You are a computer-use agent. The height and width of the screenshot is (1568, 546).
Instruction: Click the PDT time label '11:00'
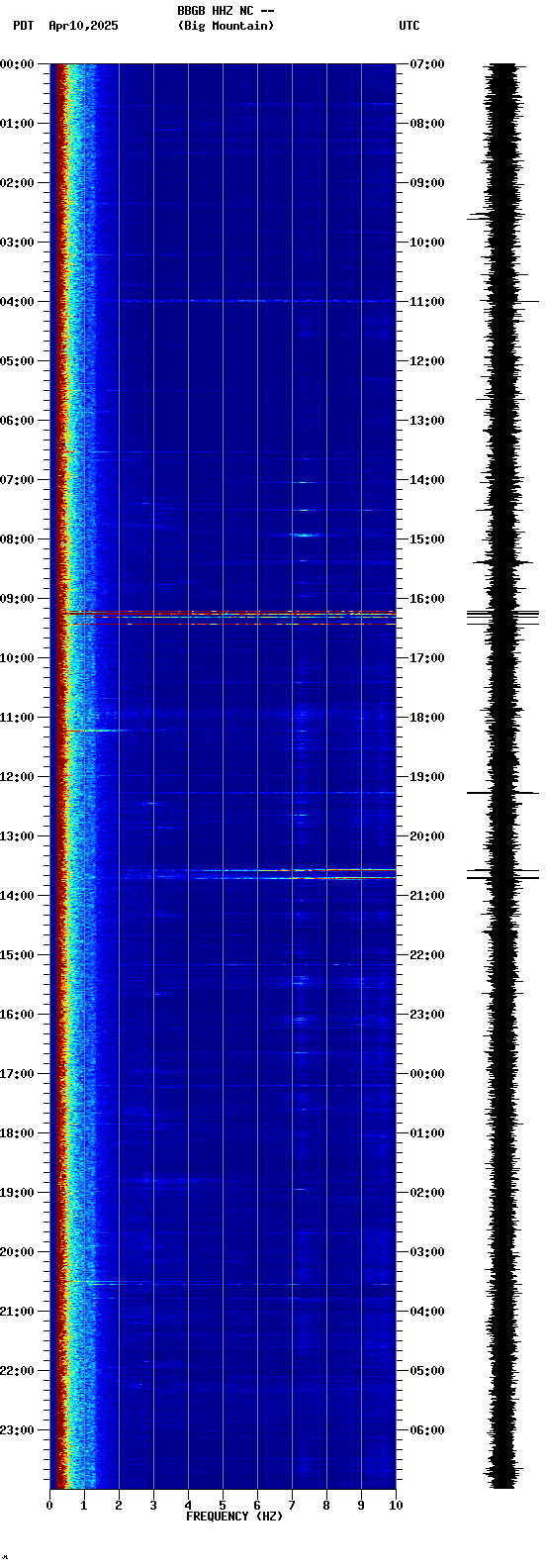17,718
